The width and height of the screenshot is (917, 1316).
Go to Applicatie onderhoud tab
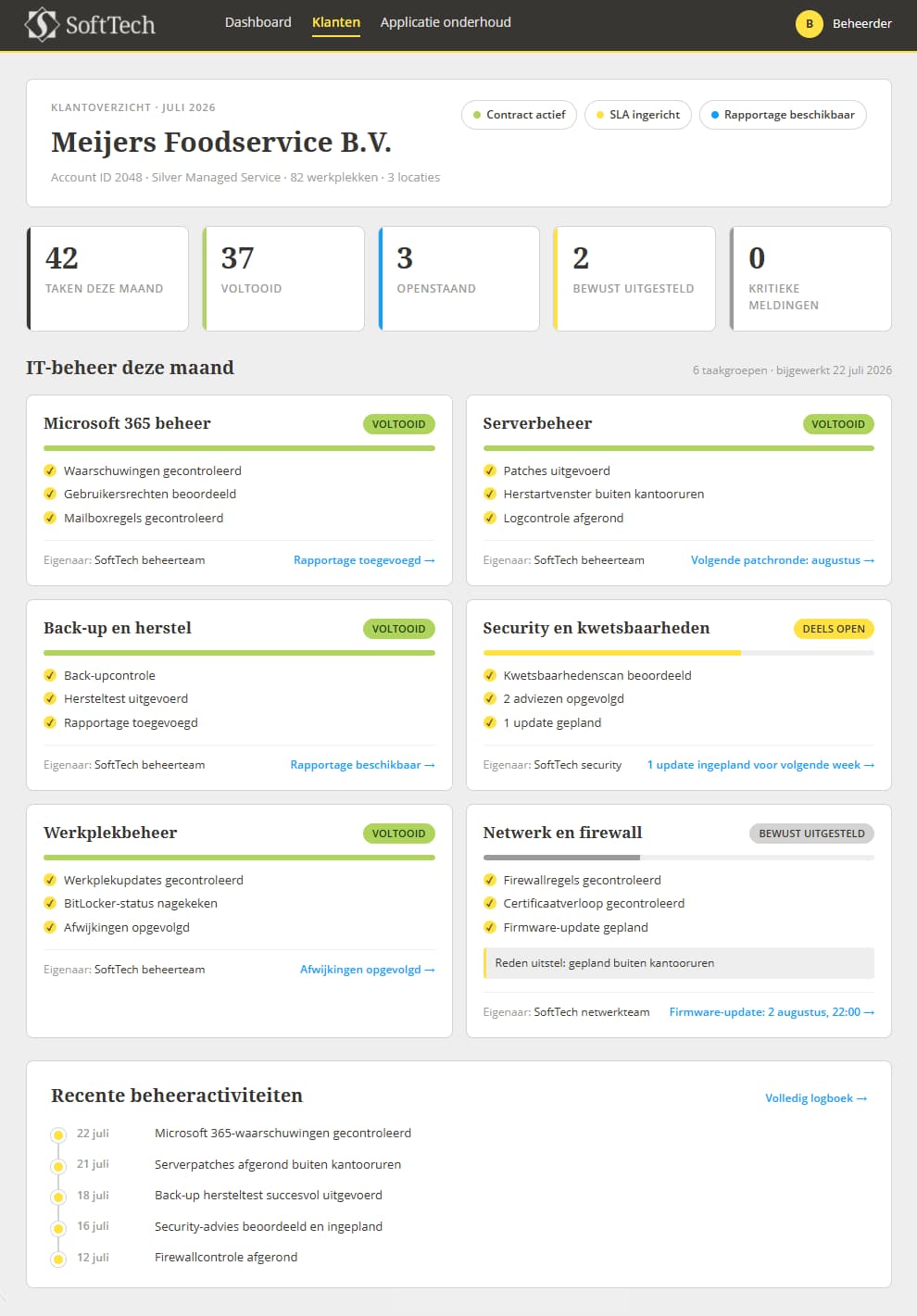[x=446, y=22]
